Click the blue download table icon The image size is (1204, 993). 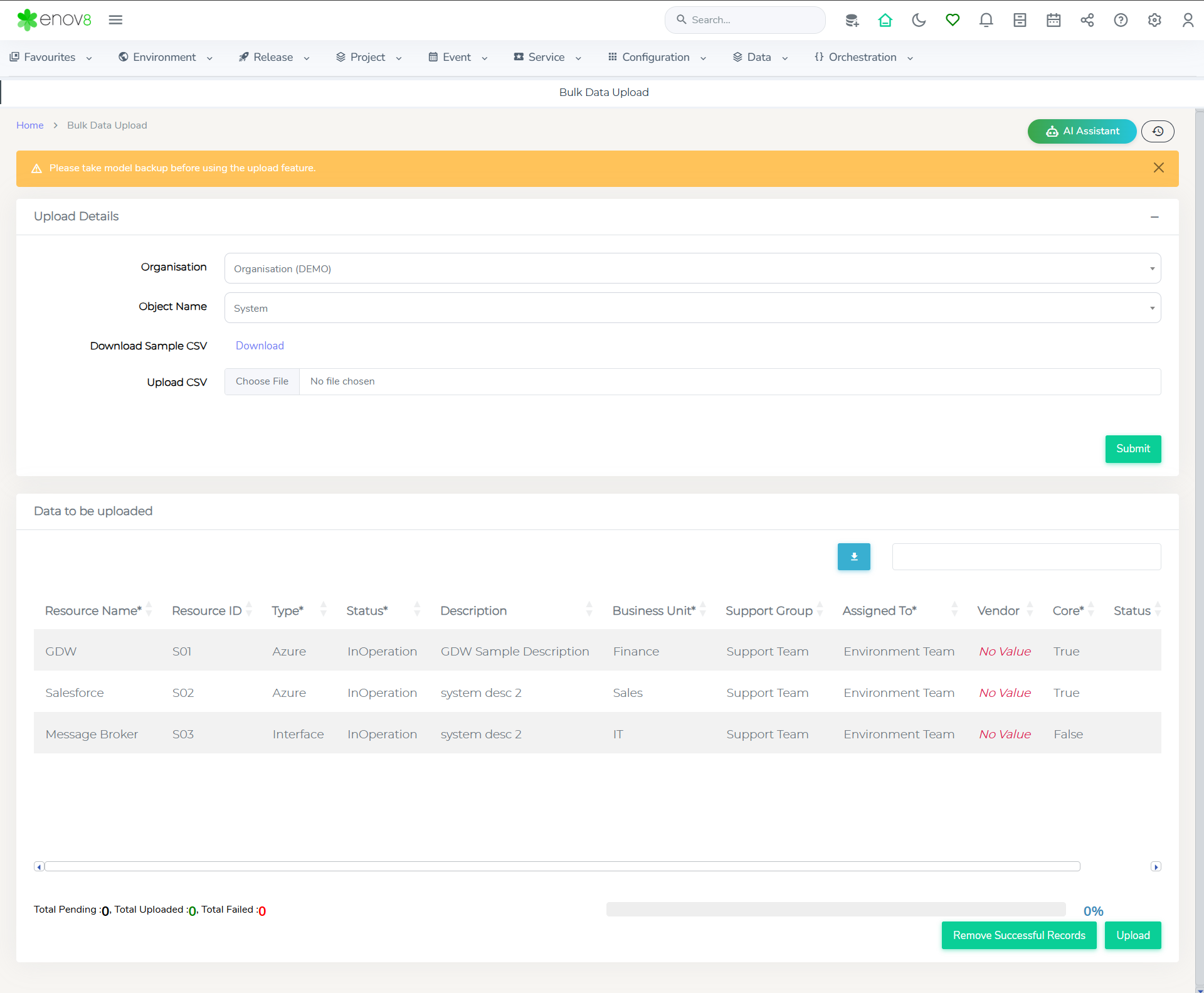tap(853, 556)
